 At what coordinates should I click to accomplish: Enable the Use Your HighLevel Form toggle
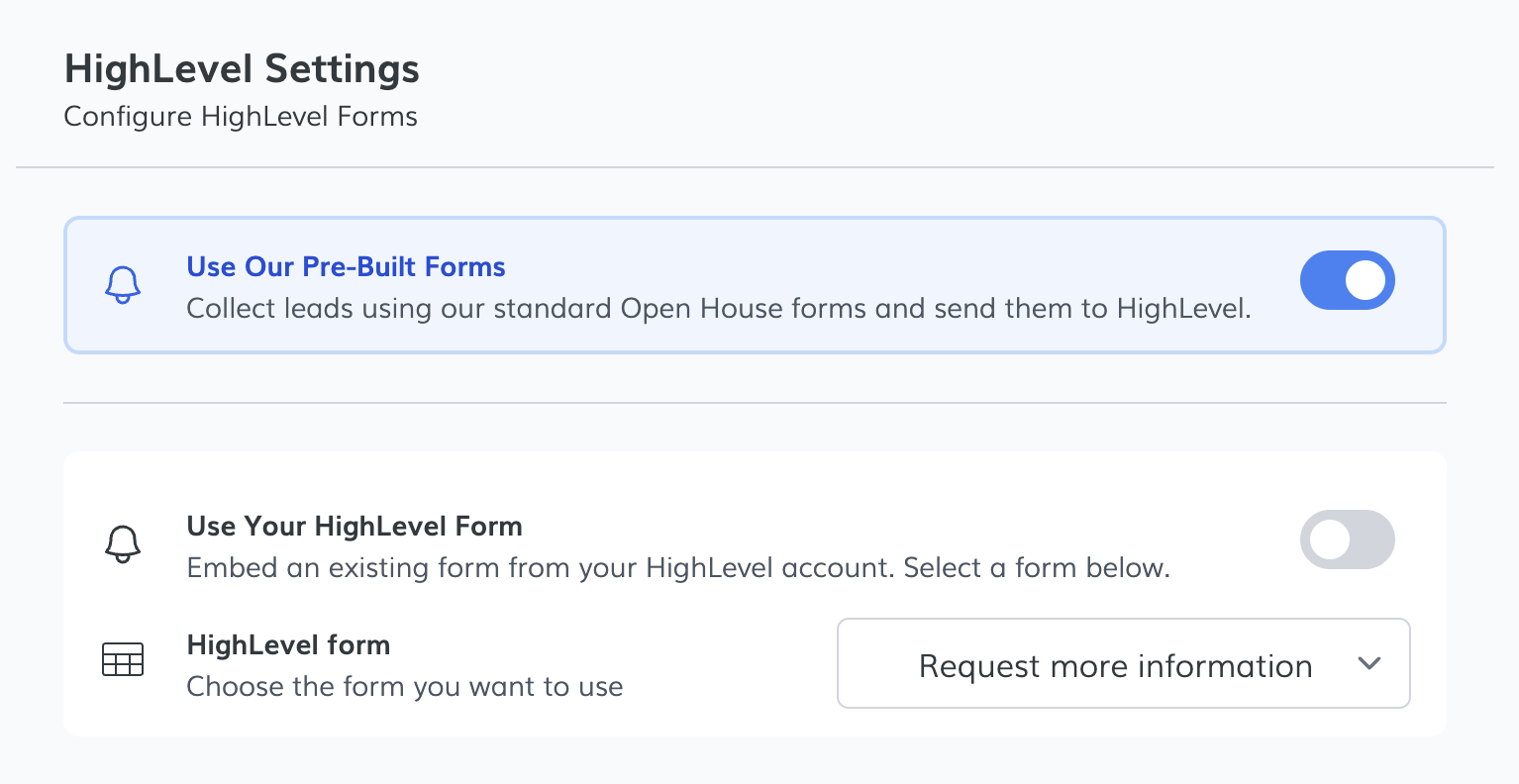[x=1347, y=539]
